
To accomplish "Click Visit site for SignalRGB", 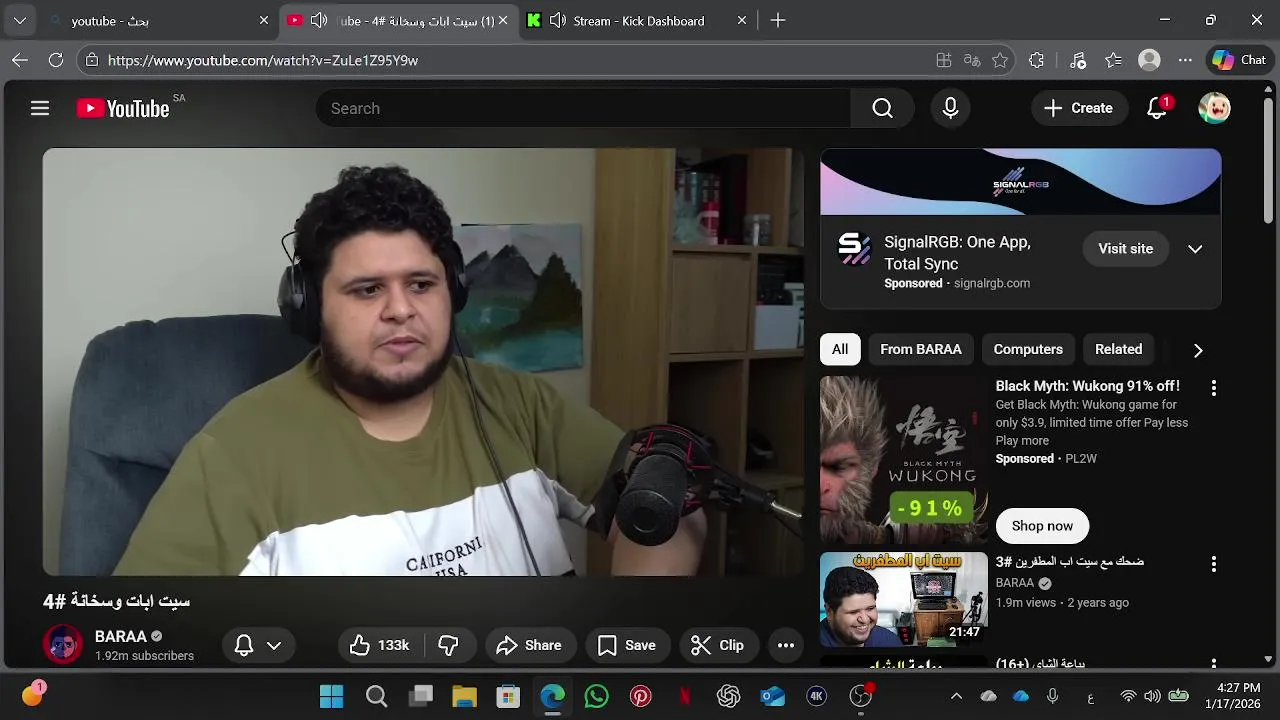I will tap(1125, 249).
